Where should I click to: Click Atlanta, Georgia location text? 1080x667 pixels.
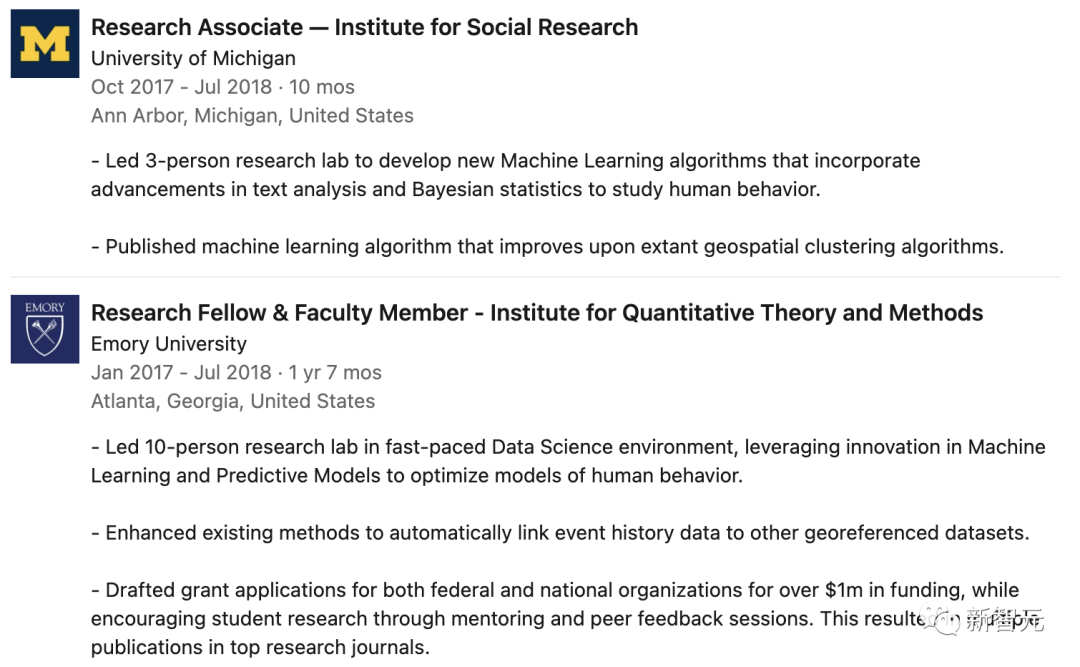coord(232,401)
